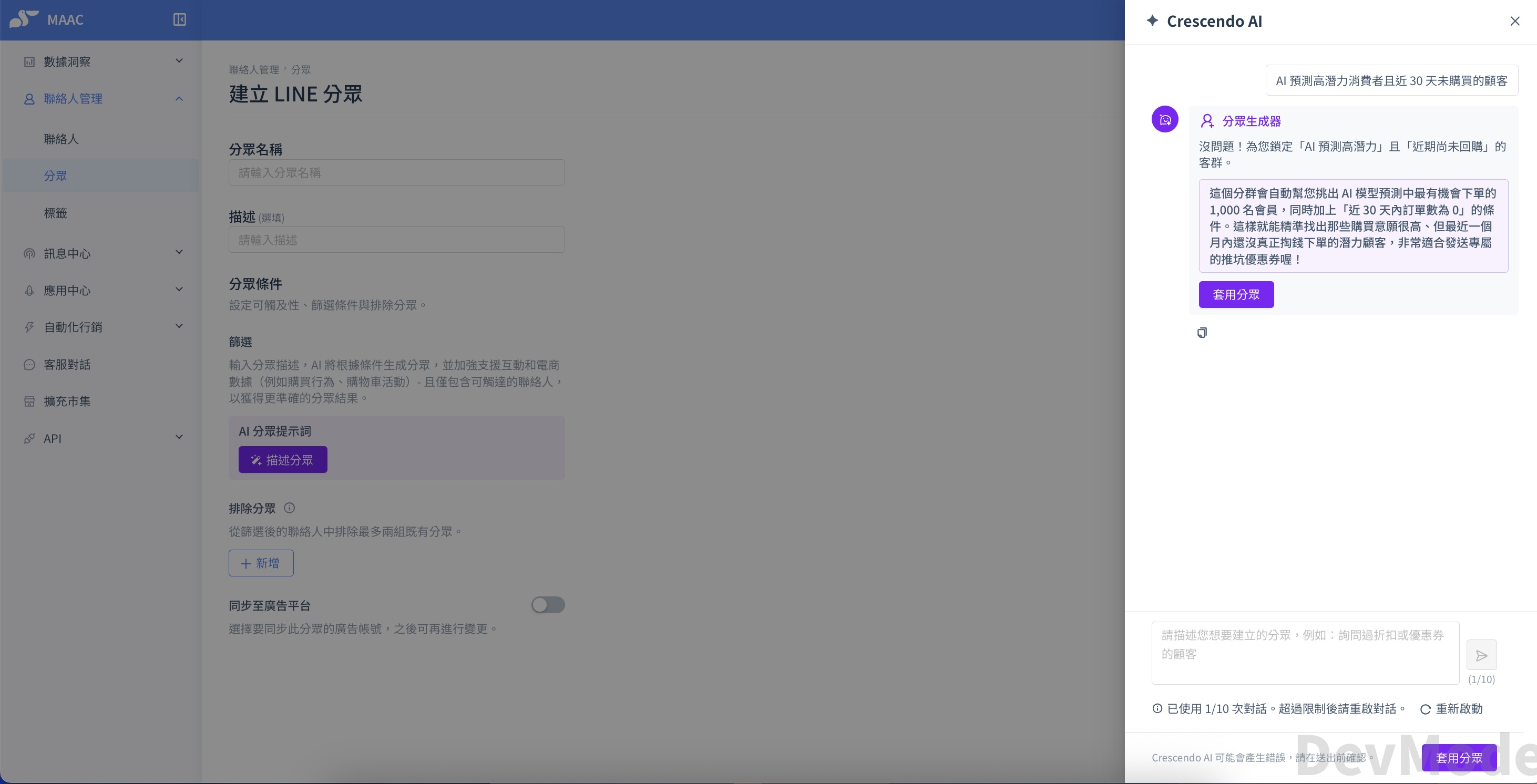Expand the 應用中心 menu chevron
Viewport: 1537px width, 784px height.
tap(179, 290)
